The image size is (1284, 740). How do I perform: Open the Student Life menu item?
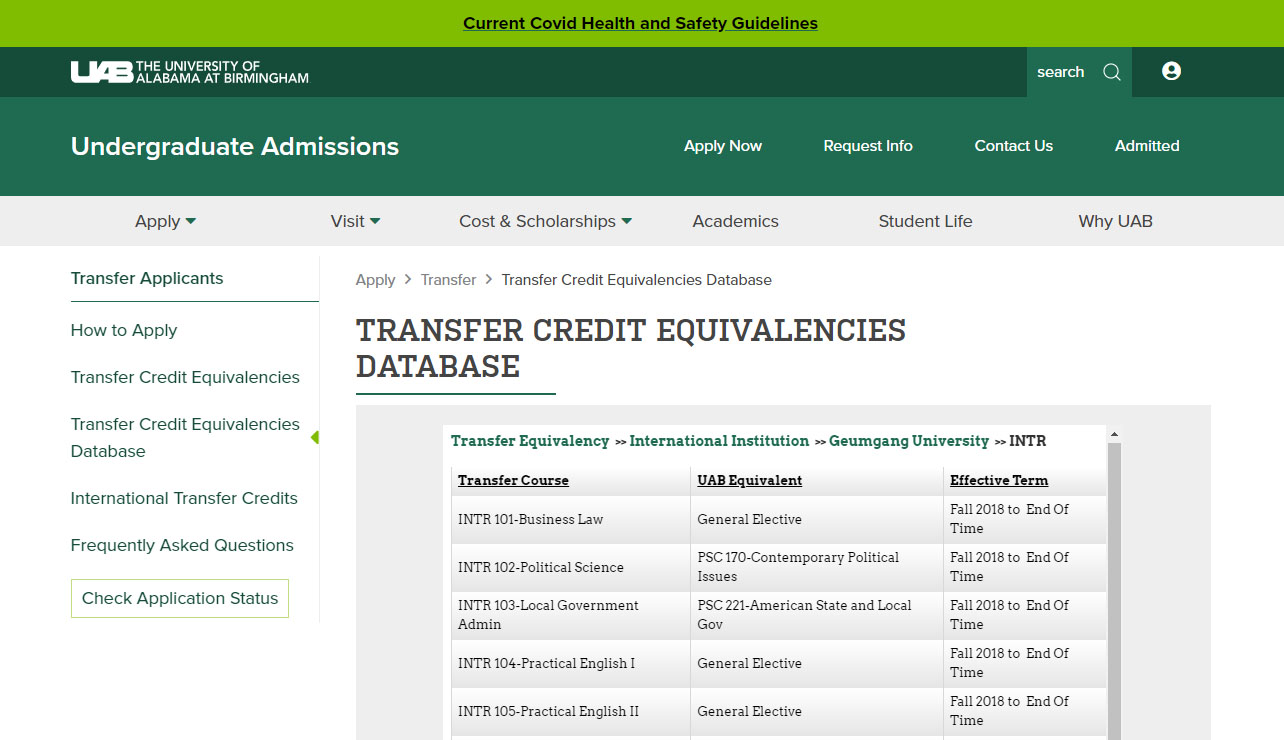point(925,221)
